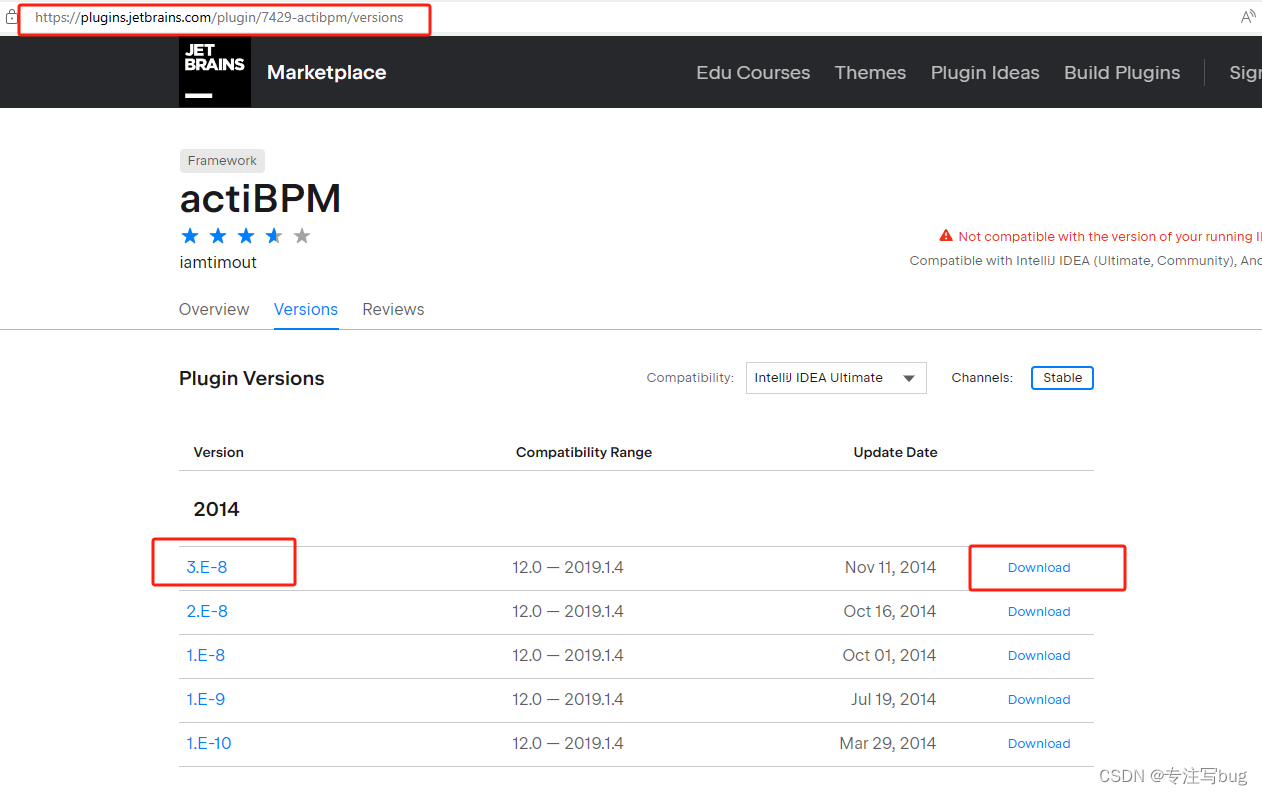1262x795 pixels.
Task: Open Themes menu item
Action: [x=870, y=72]
